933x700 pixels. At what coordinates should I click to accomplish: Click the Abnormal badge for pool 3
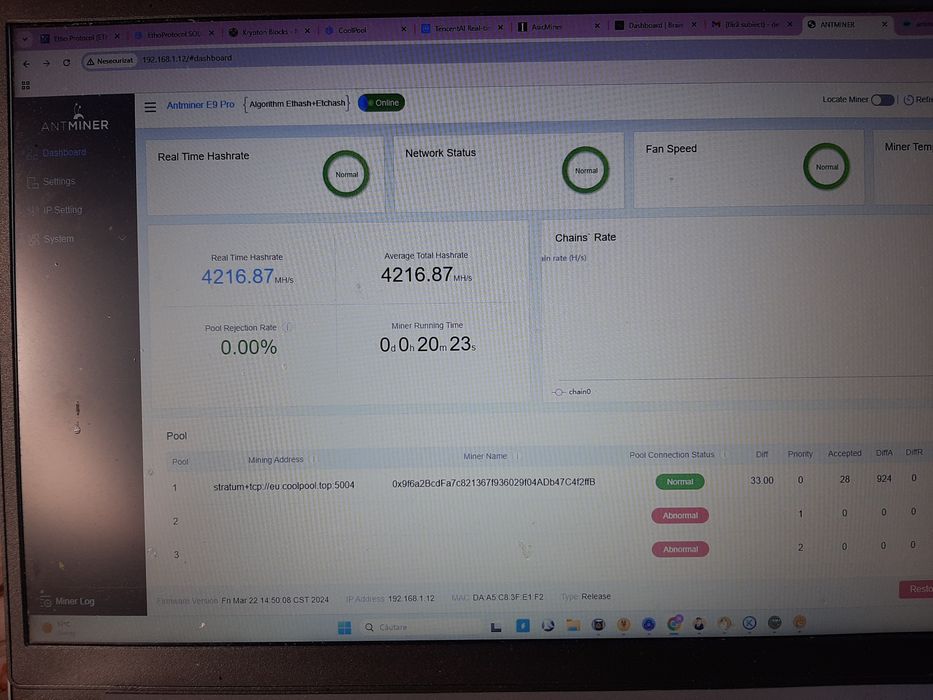[680, 549]
